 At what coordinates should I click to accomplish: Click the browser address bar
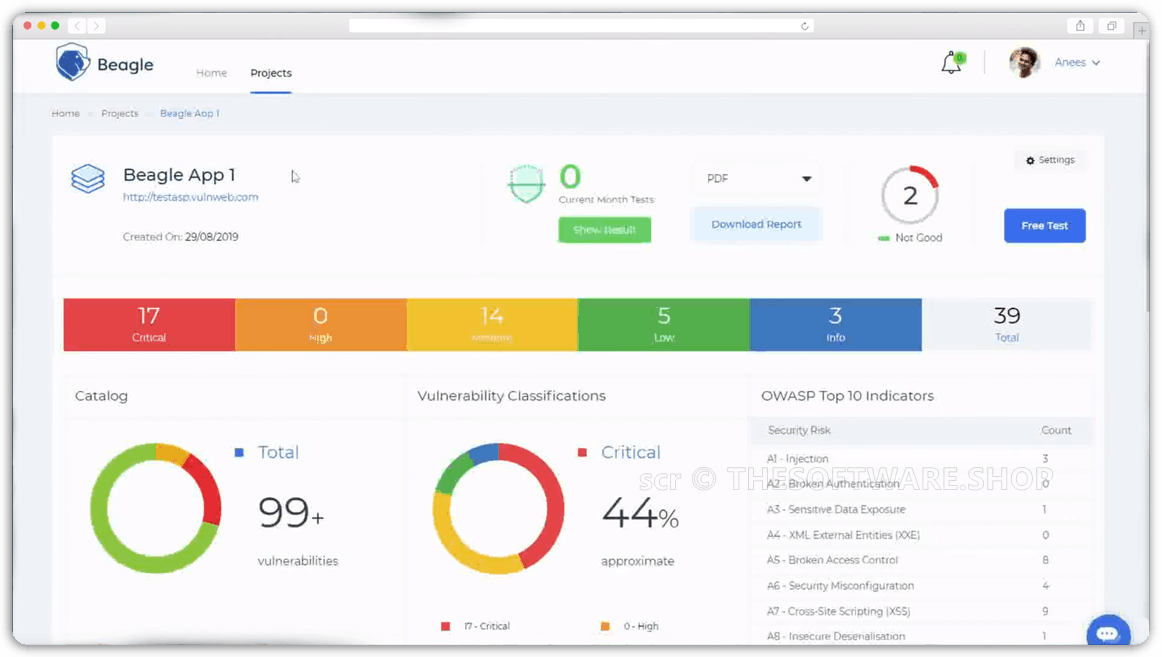[x=581, y=26]
